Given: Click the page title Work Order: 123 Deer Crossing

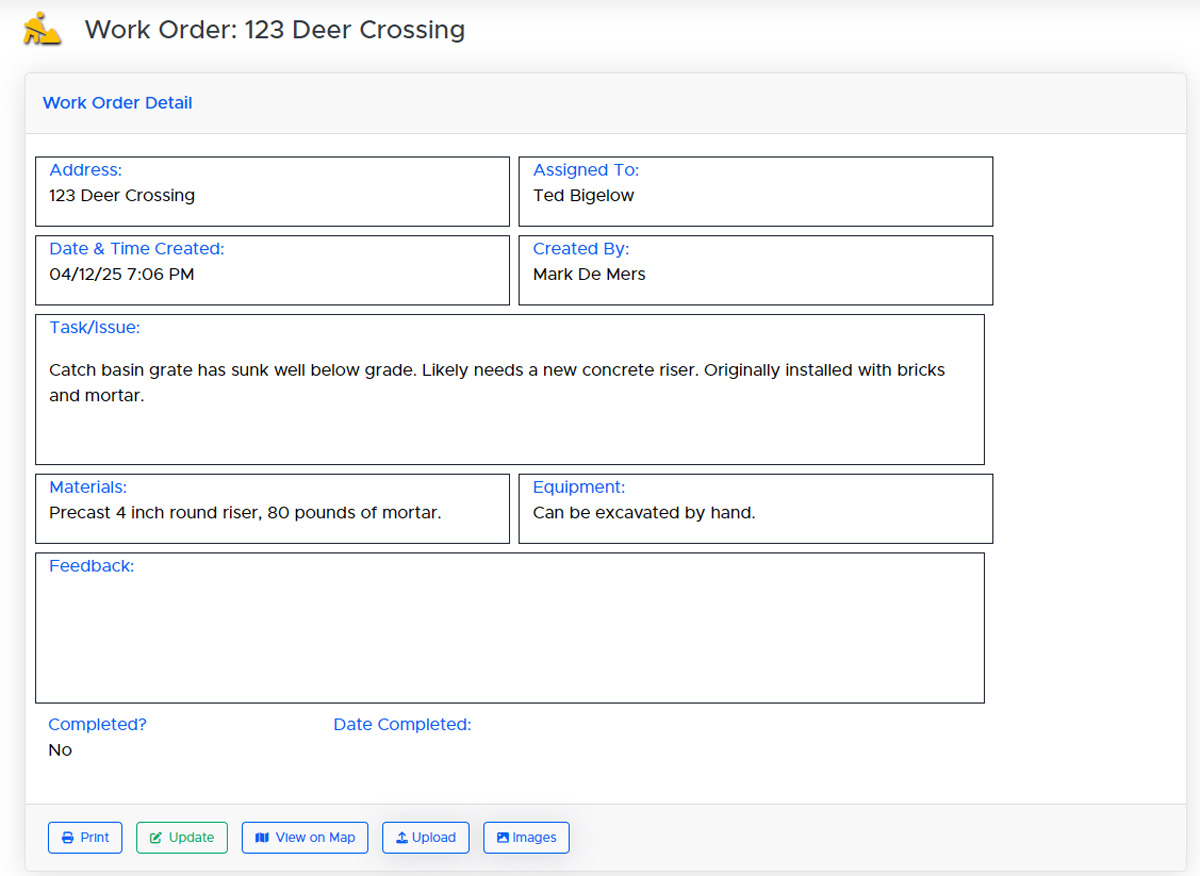Looking at the screenshot, I should [x=274, y=30].
